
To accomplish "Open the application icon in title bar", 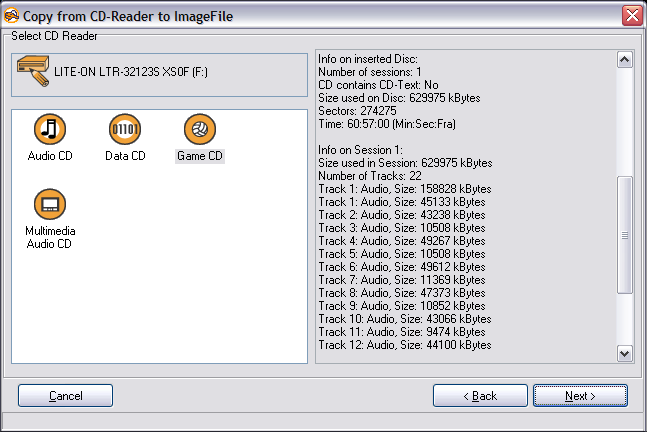I will click(11, 16).
